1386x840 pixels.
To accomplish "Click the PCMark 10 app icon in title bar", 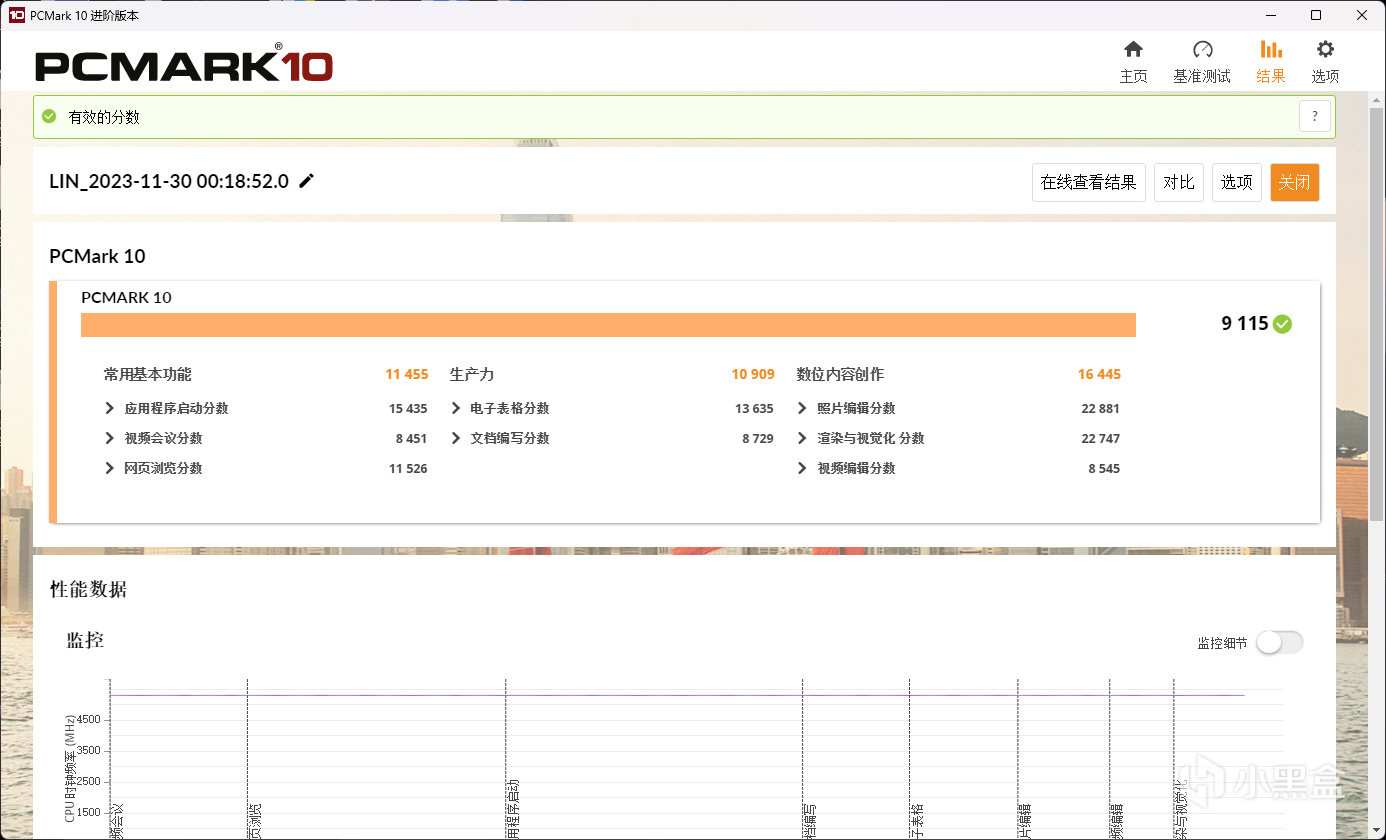I will coord(16,15).
